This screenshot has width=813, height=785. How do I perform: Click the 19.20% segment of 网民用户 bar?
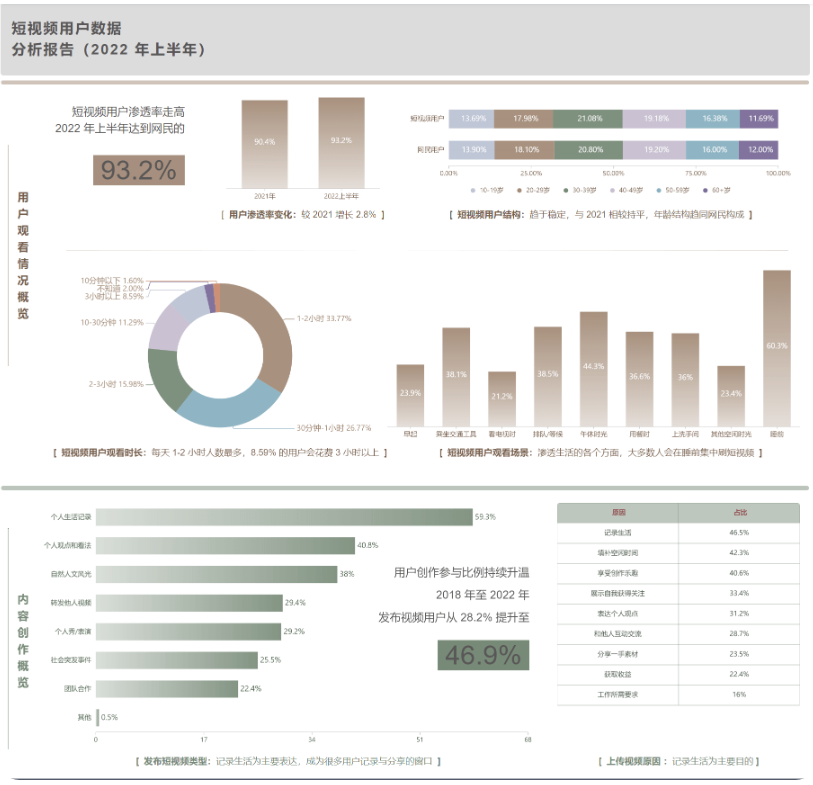(654, 150)
